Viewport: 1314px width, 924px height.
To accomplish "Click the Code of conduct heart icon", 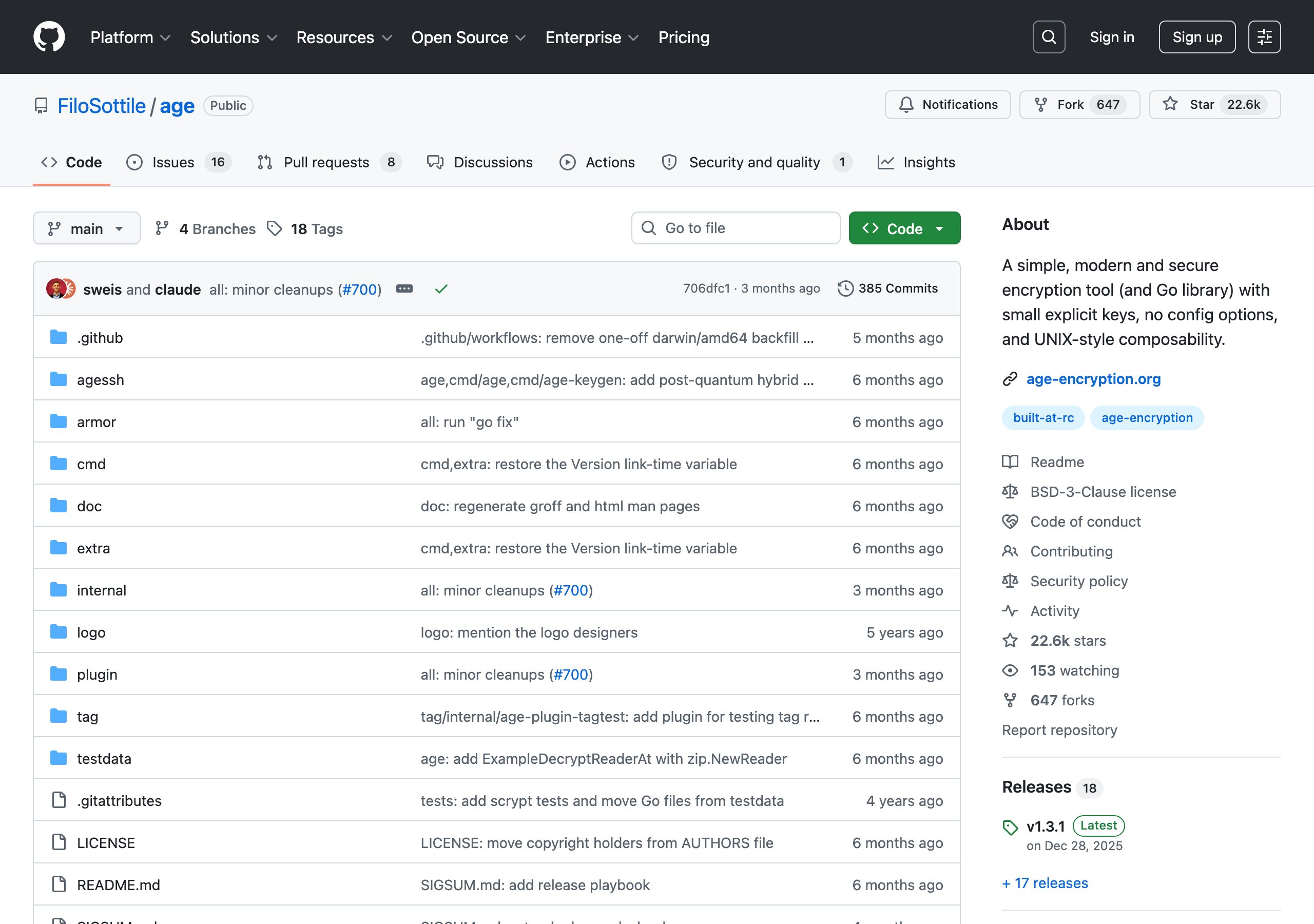I will coord(1010,521).
